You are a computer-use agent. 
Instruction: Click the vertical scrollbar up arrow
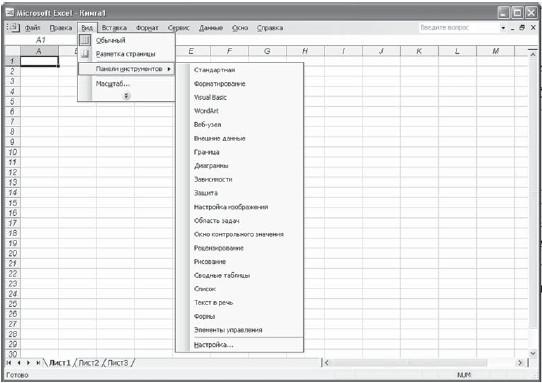point(533,55)
